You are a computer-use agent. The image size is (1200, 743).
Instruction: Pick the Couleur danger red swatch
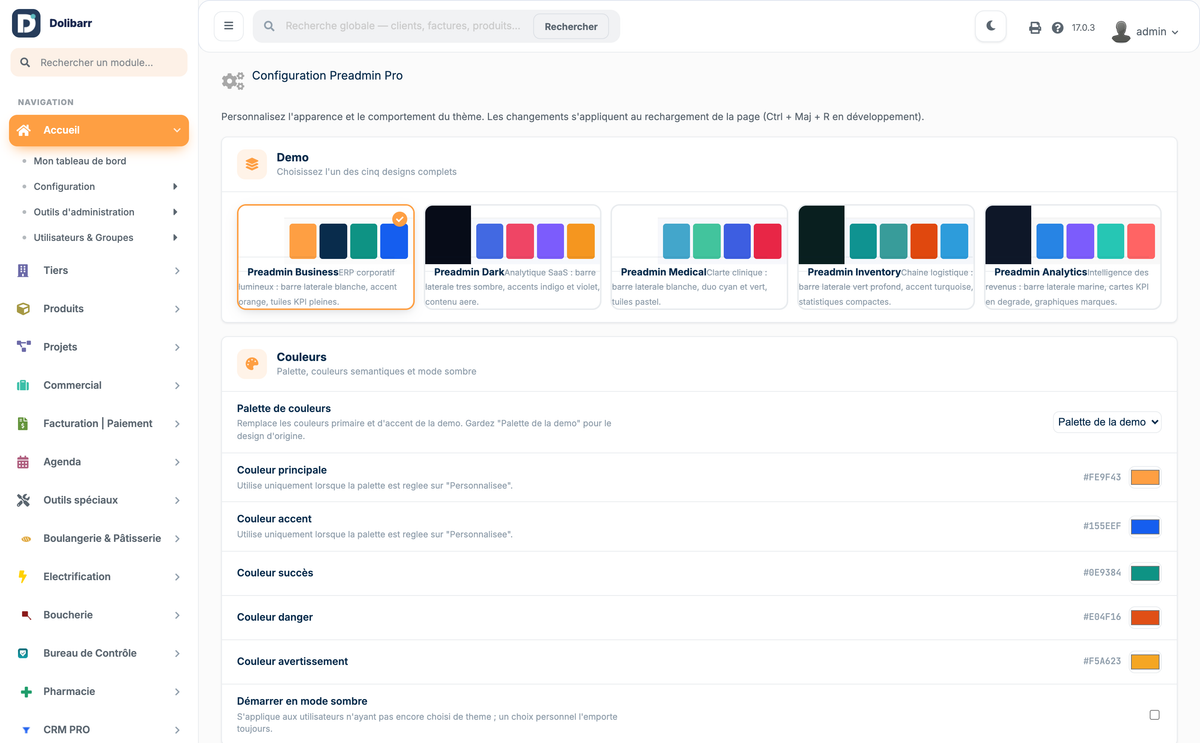[x=1145, y=618]
